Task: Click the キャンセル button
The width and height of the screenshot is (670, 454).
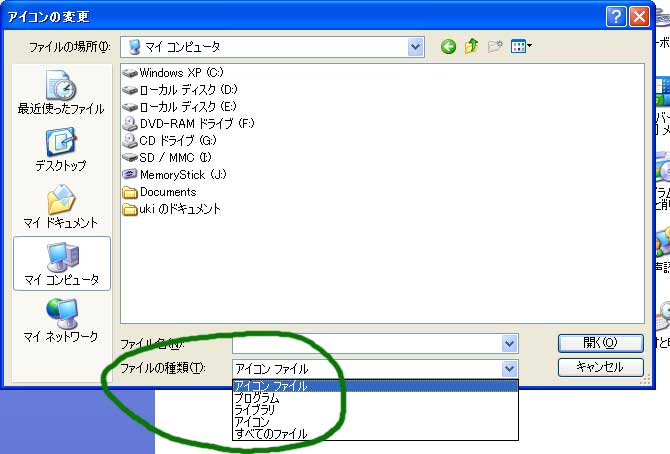Action: pos(599,367)
